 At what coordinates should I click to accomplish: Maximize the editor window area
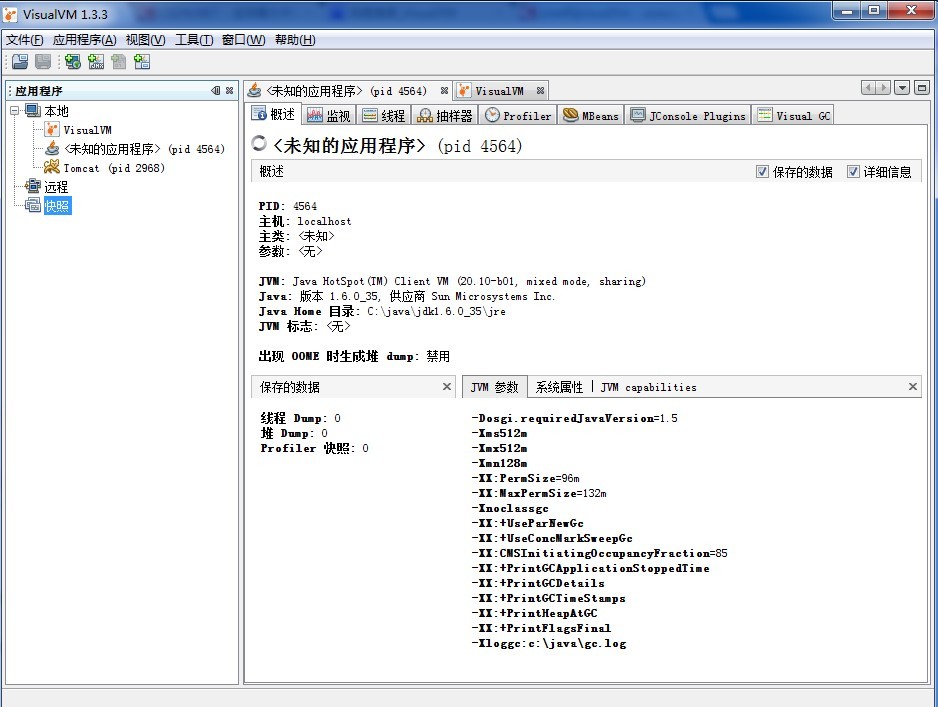922,88
